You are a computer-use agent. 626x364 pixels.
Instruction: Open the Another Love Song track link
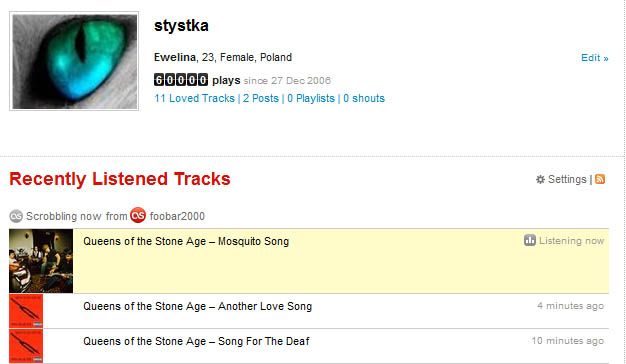pos(198,307)
